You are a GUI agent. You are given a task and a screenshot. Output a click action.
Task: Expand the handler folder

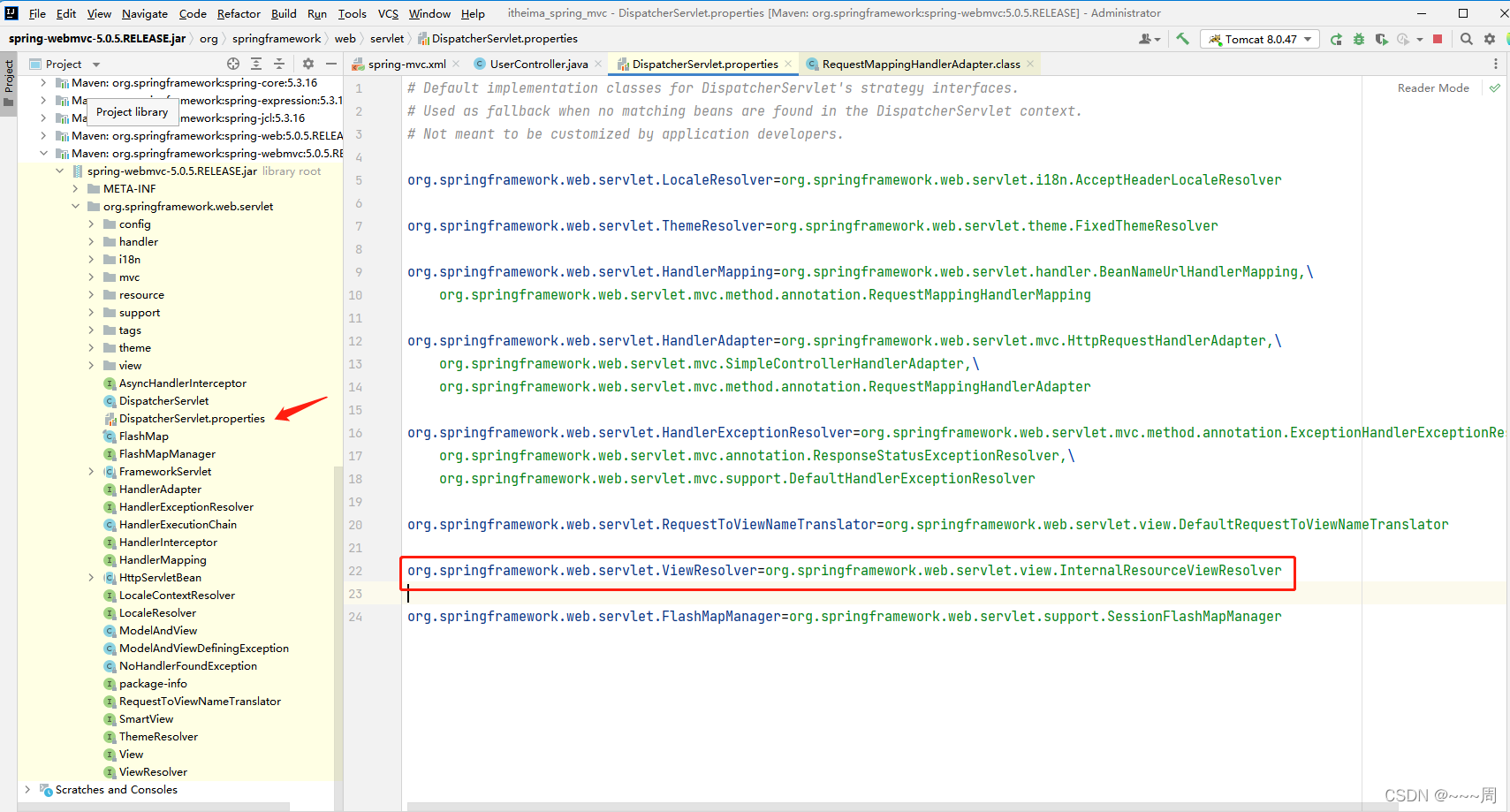point(91,242)
